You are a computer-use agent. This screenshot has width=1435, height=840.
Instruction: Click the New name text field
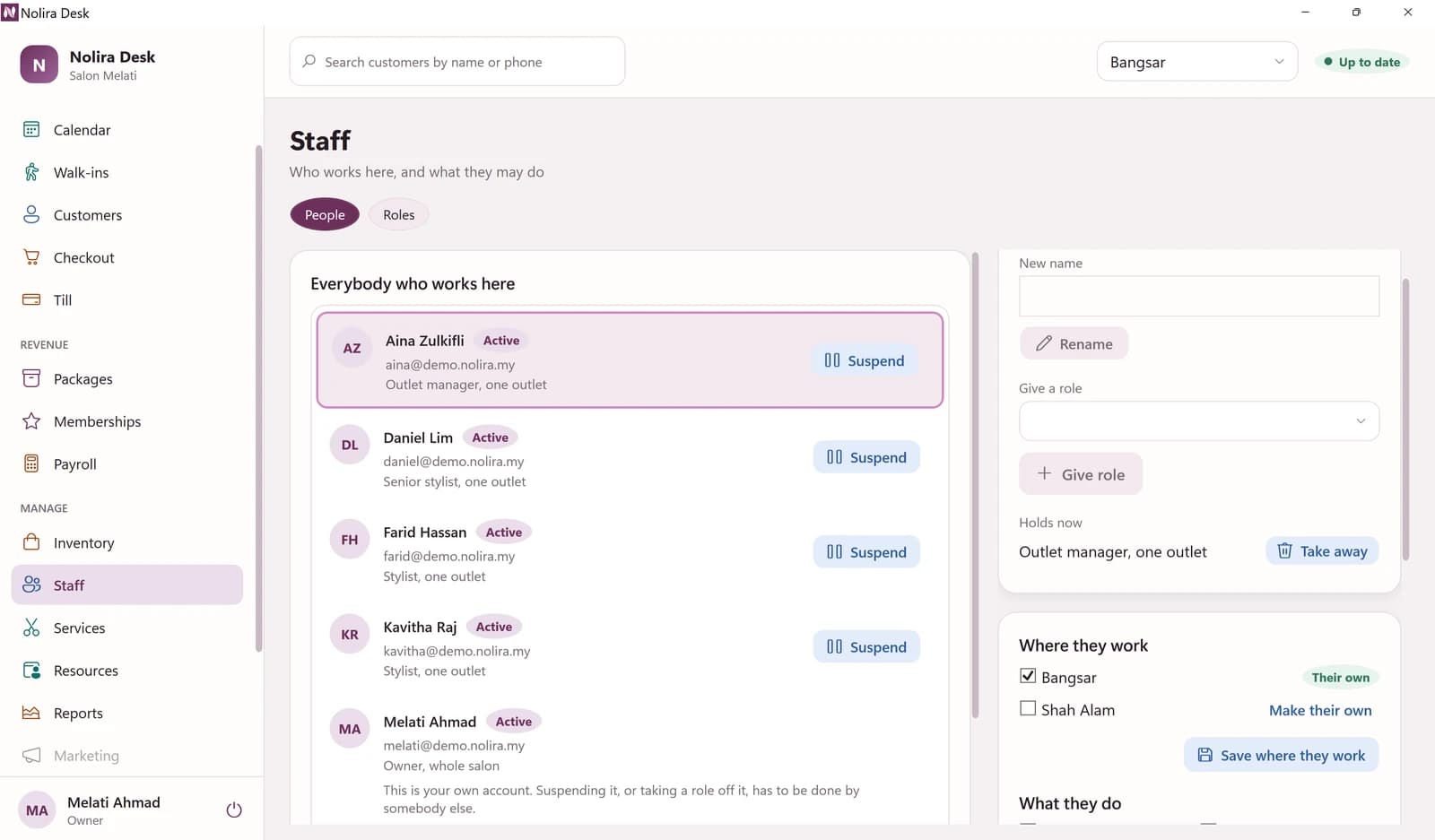(1199, 296)
